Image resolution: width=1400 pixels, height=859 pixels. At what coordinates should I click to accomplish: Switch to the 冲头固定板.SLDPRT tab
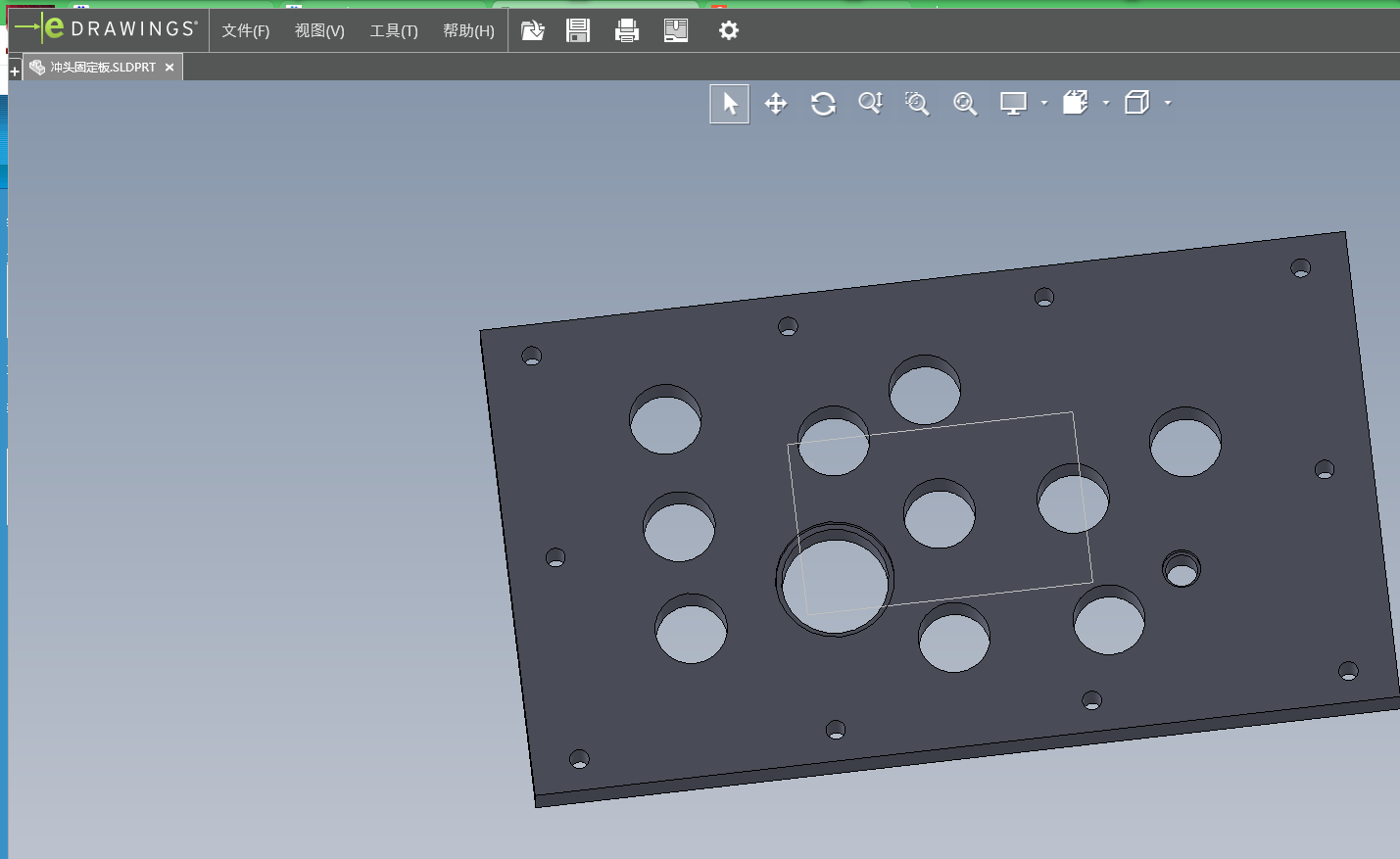click(102, 68)
